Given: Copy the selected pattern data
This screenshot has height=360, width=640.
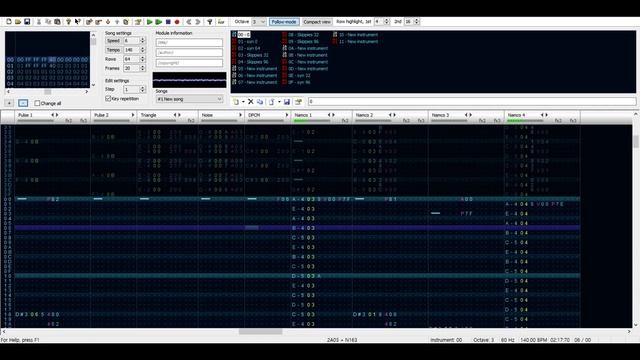Looking at the screenshot, I should tap(48, 22).
